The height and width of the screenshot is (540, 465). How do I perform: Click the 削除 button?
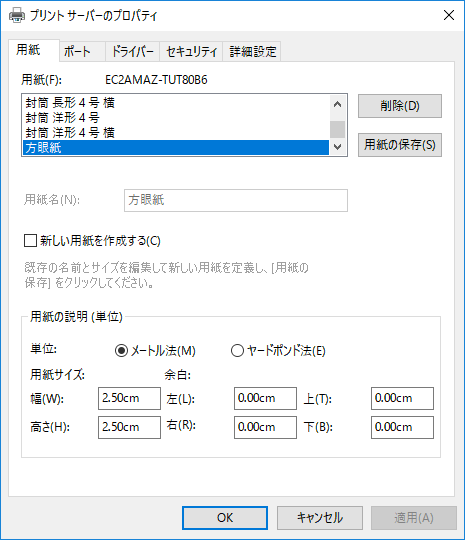(400, 106)
